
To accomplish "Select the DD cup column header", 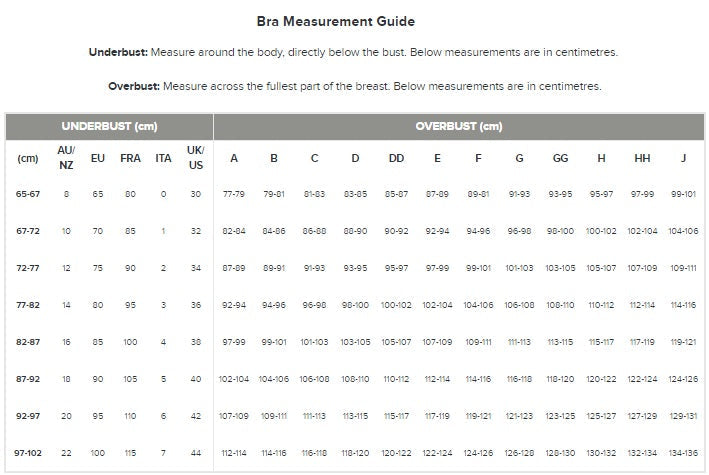I will pos(396,158).
